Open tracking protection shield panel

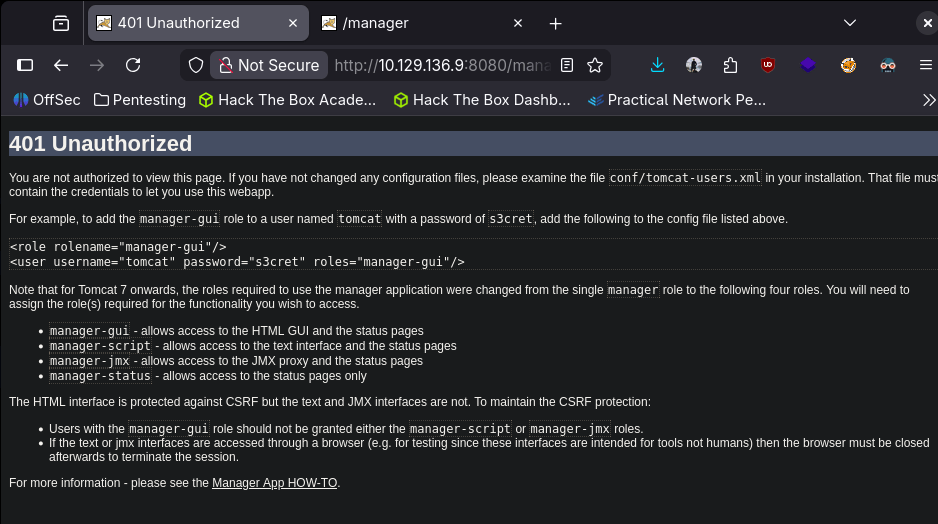pos(196,65)
